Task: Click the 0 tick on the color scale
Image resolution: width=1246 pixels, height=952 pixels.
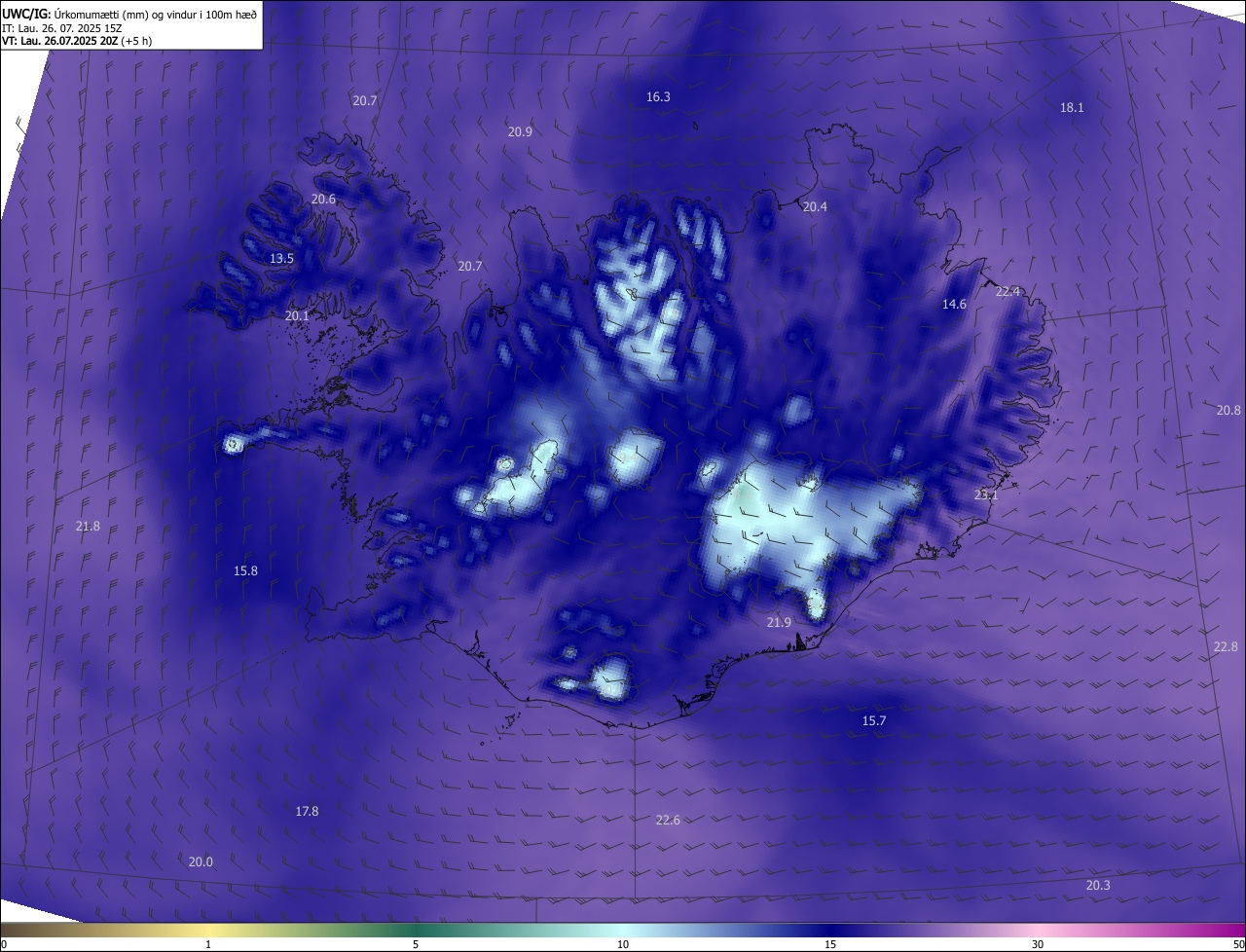Action: coord(4,944)
